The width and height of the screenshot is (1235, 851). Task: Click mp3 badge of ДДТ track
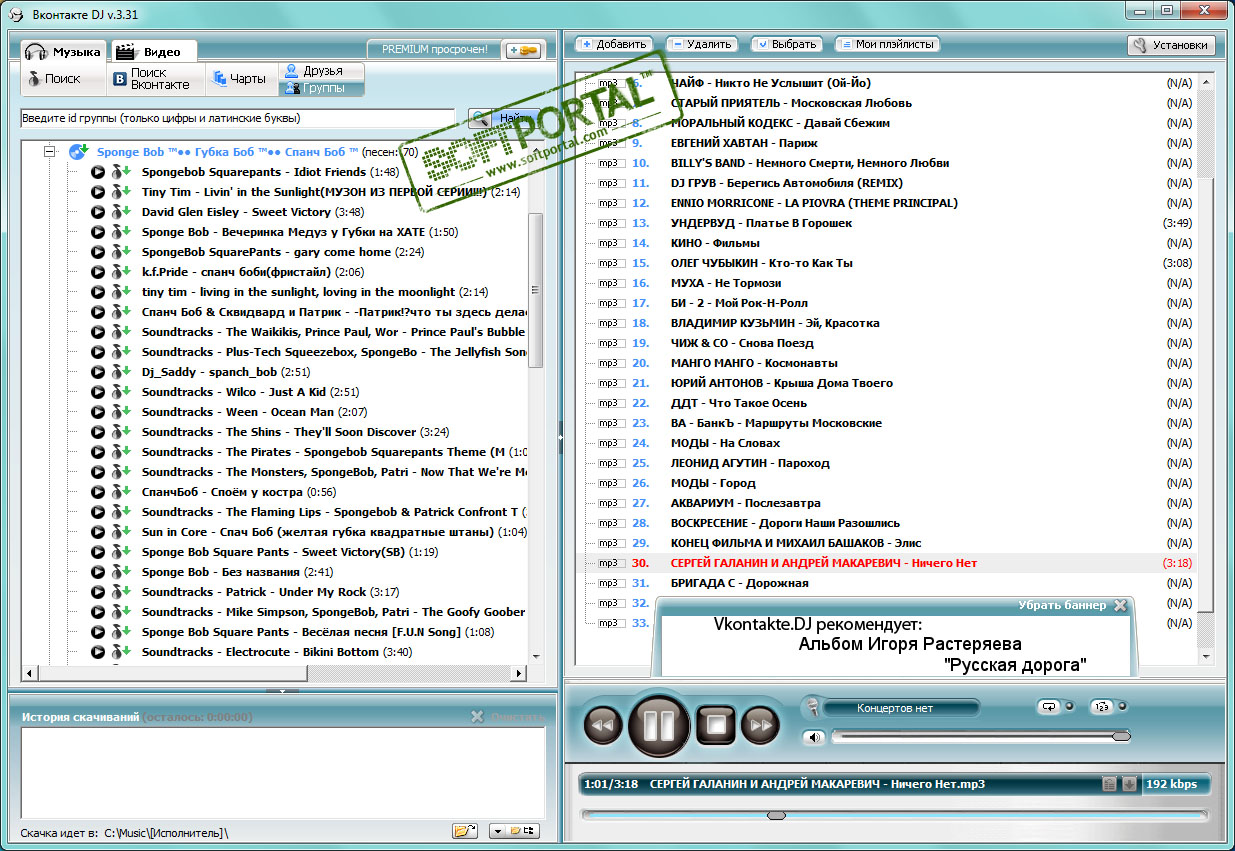(609, 403)
